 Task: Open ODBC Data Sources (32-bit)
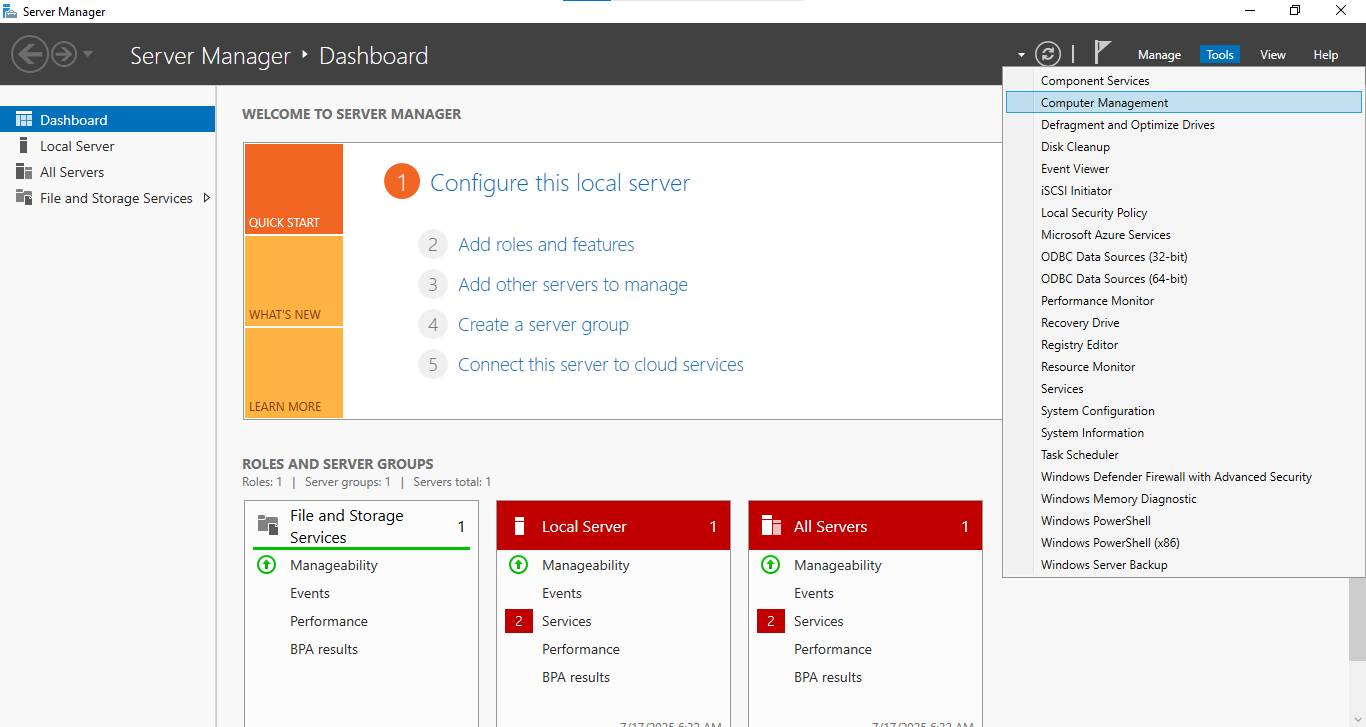[1184, 257]
